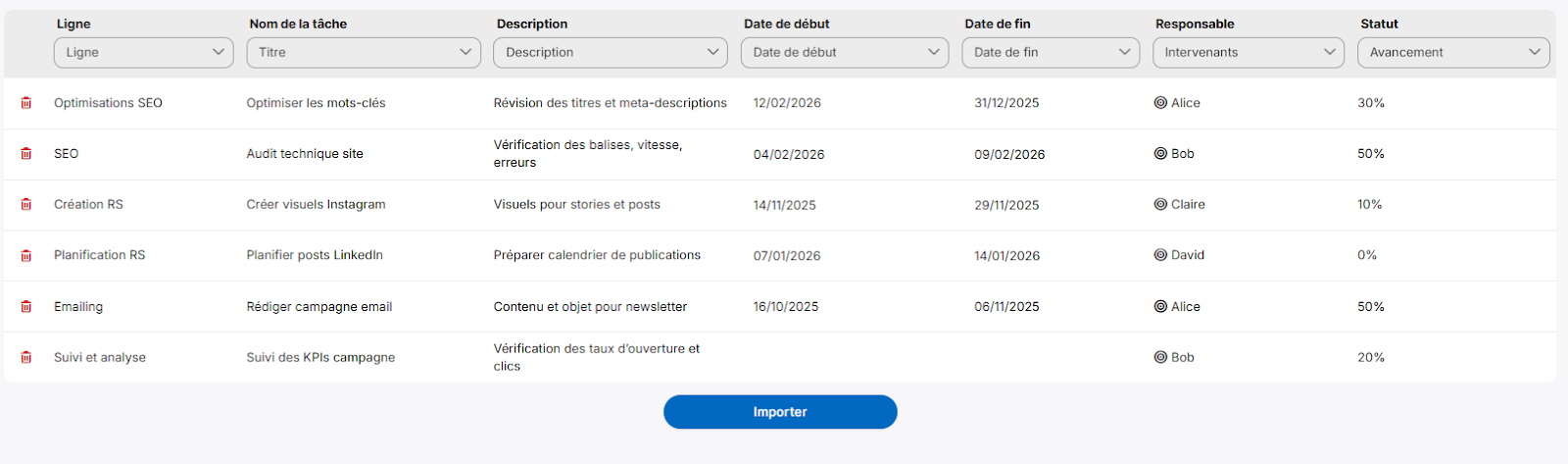The height and width of the screenshot is (464, 1568).
Task: Expand the Titre dropdown
Action: coord(364,53)
